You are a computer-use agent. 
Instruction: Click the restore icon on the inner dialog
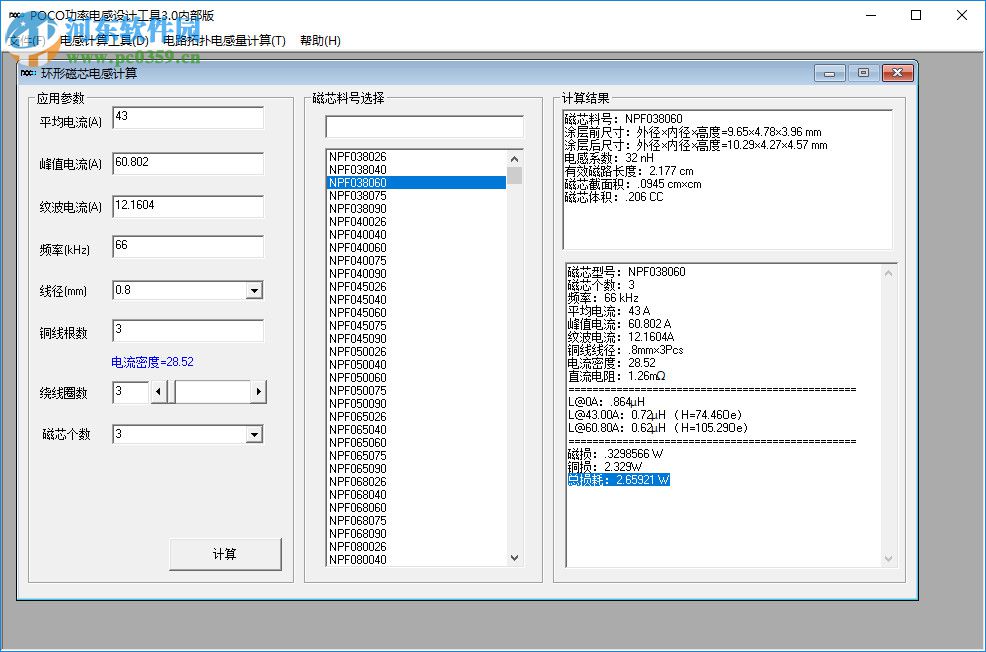(861, 72)
